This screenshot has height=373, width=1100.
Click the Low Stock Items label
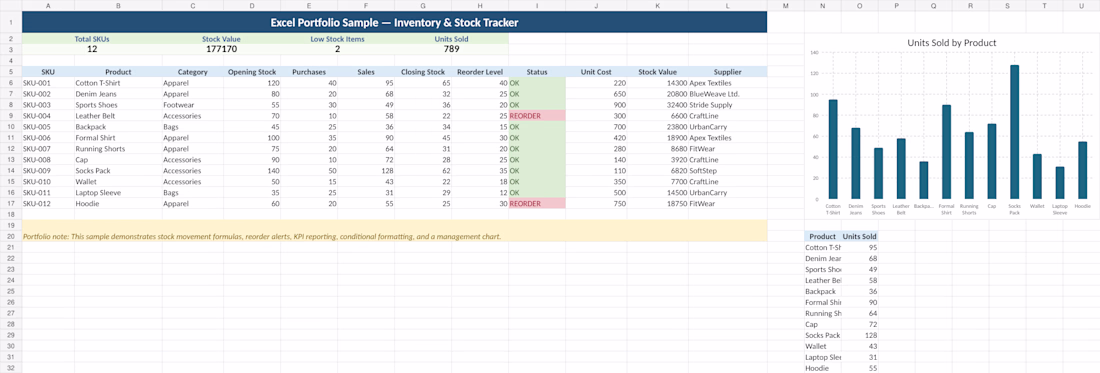pyautogui.click(x=337, y=39)
